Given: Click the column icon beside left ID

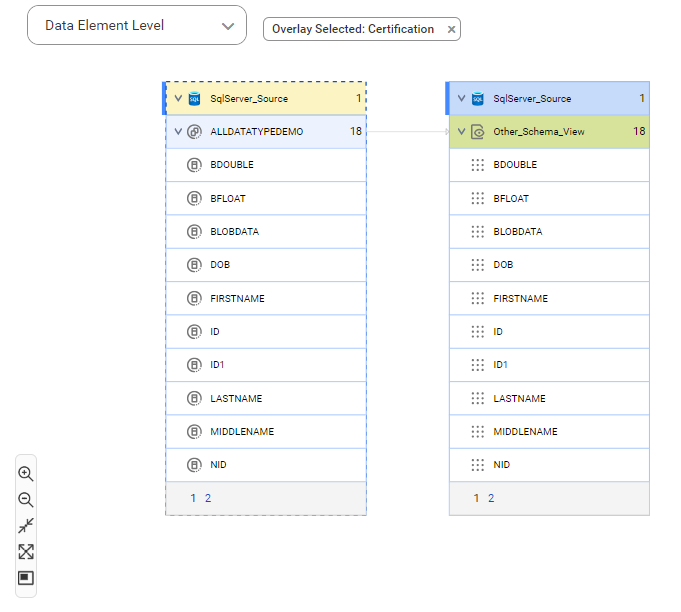Looking at the screenshot, I should [x=194, y=332].
